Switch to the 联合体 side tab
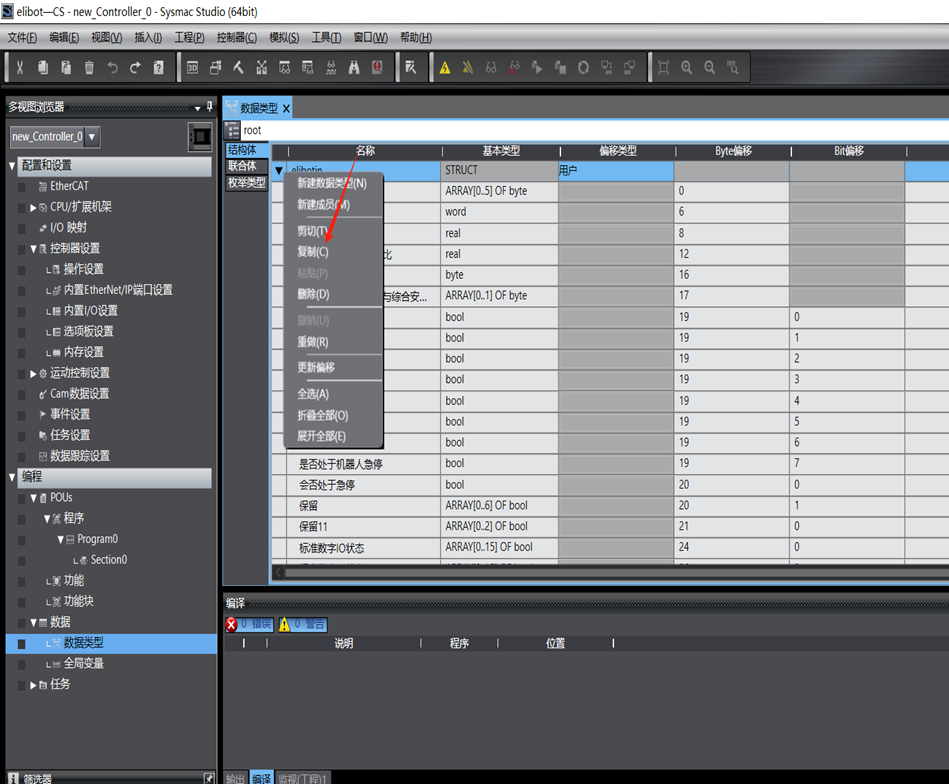This screenshot has height=784, width=949. tap(242, 166)
